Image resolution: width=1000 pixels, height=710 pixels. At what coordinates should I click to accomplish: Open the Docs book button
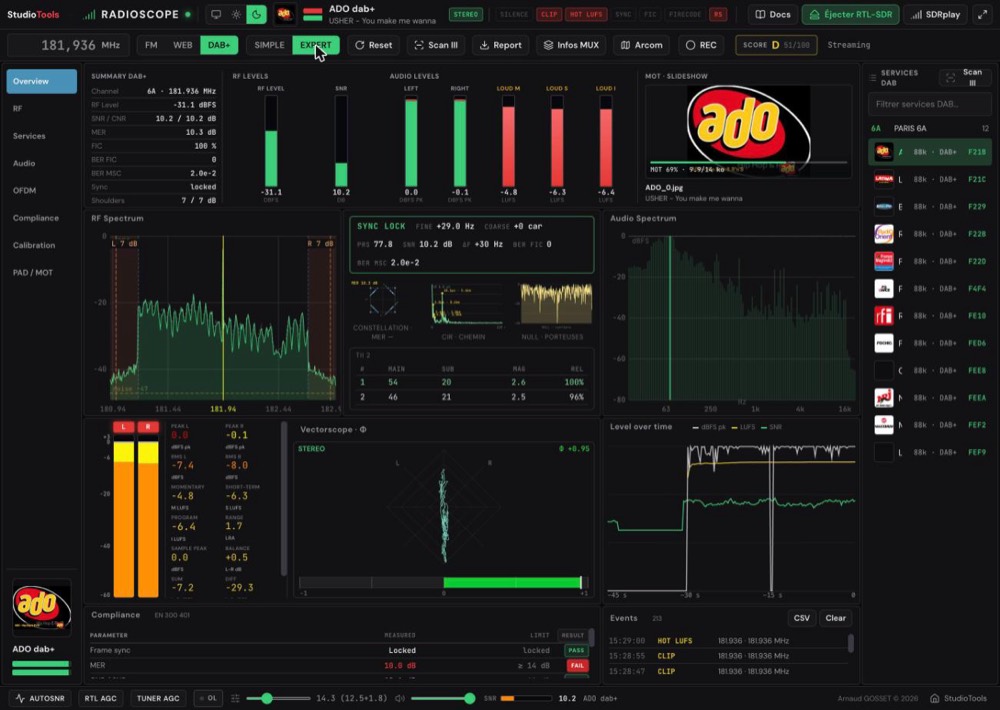coord(773,14)
